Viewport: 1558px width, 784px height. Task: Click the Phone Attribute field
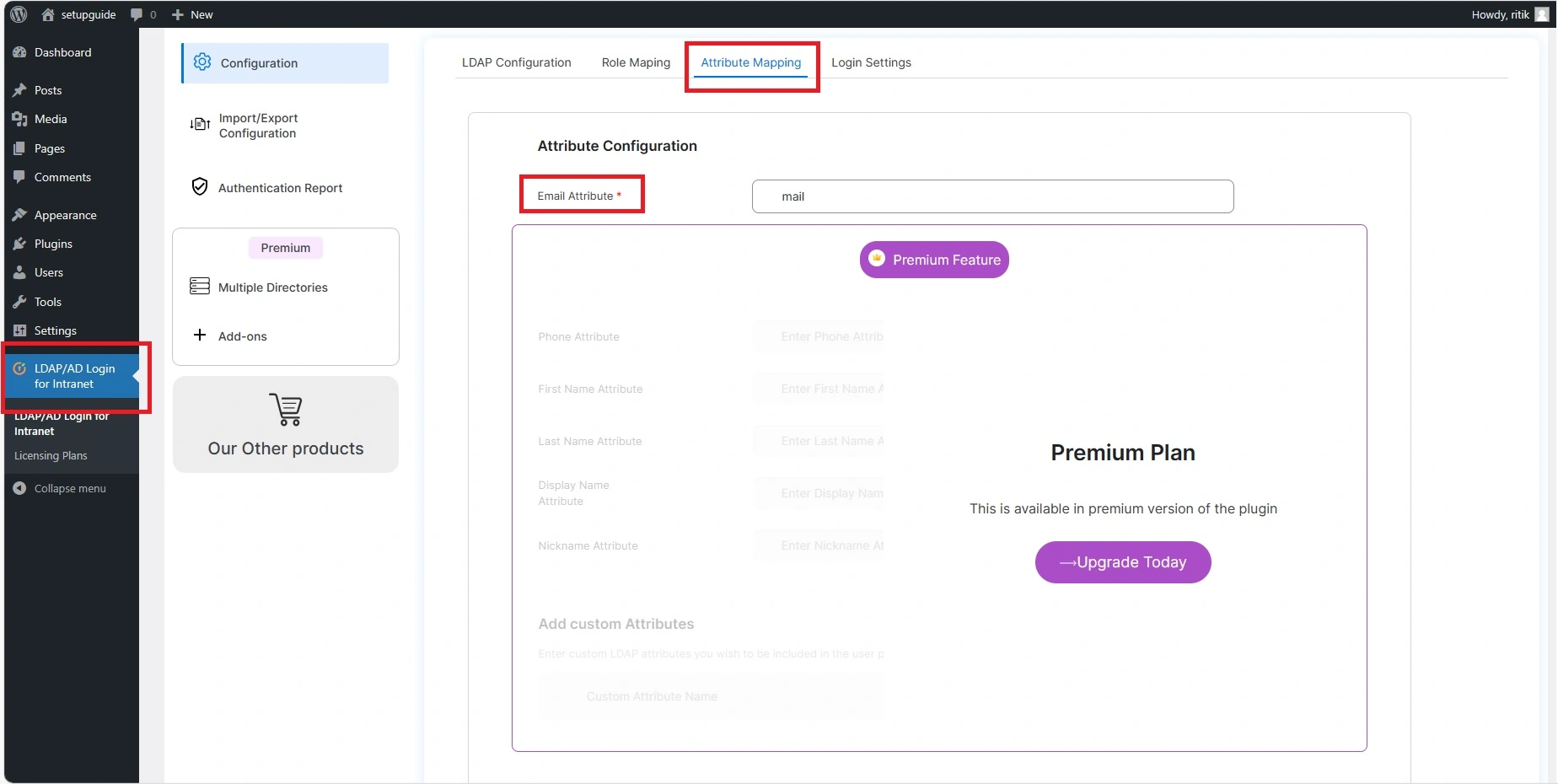click(x=818, y=336)
